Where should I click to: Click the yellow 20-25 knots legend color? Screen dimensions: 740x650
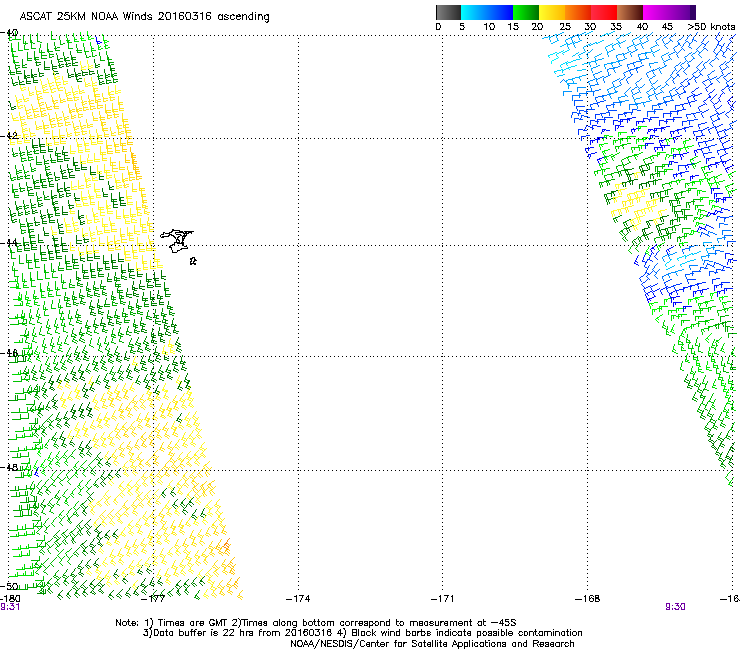tap(552, 12)
